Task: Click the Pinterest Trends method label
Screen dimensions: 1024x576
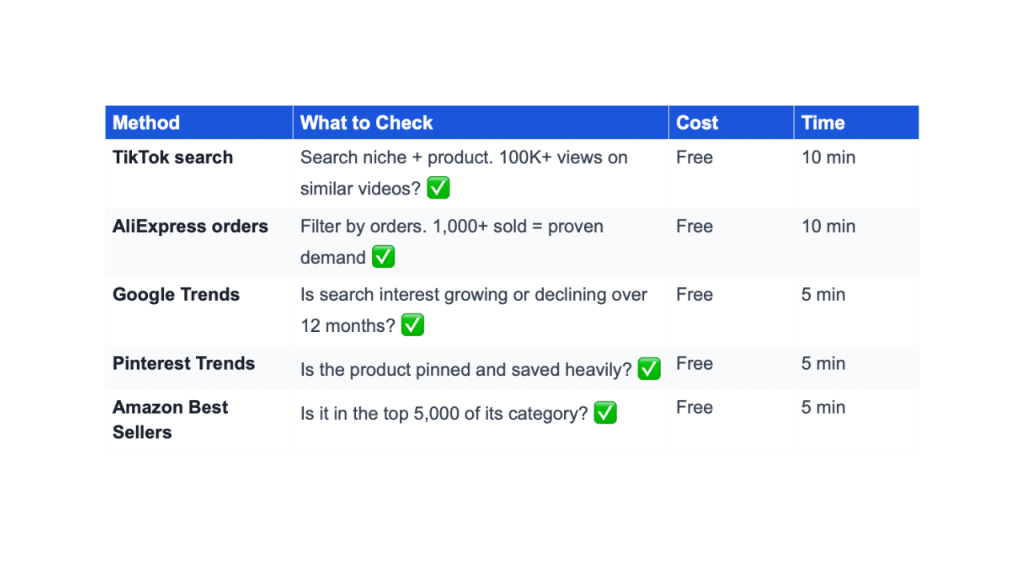Action: (x=184, y=363)
